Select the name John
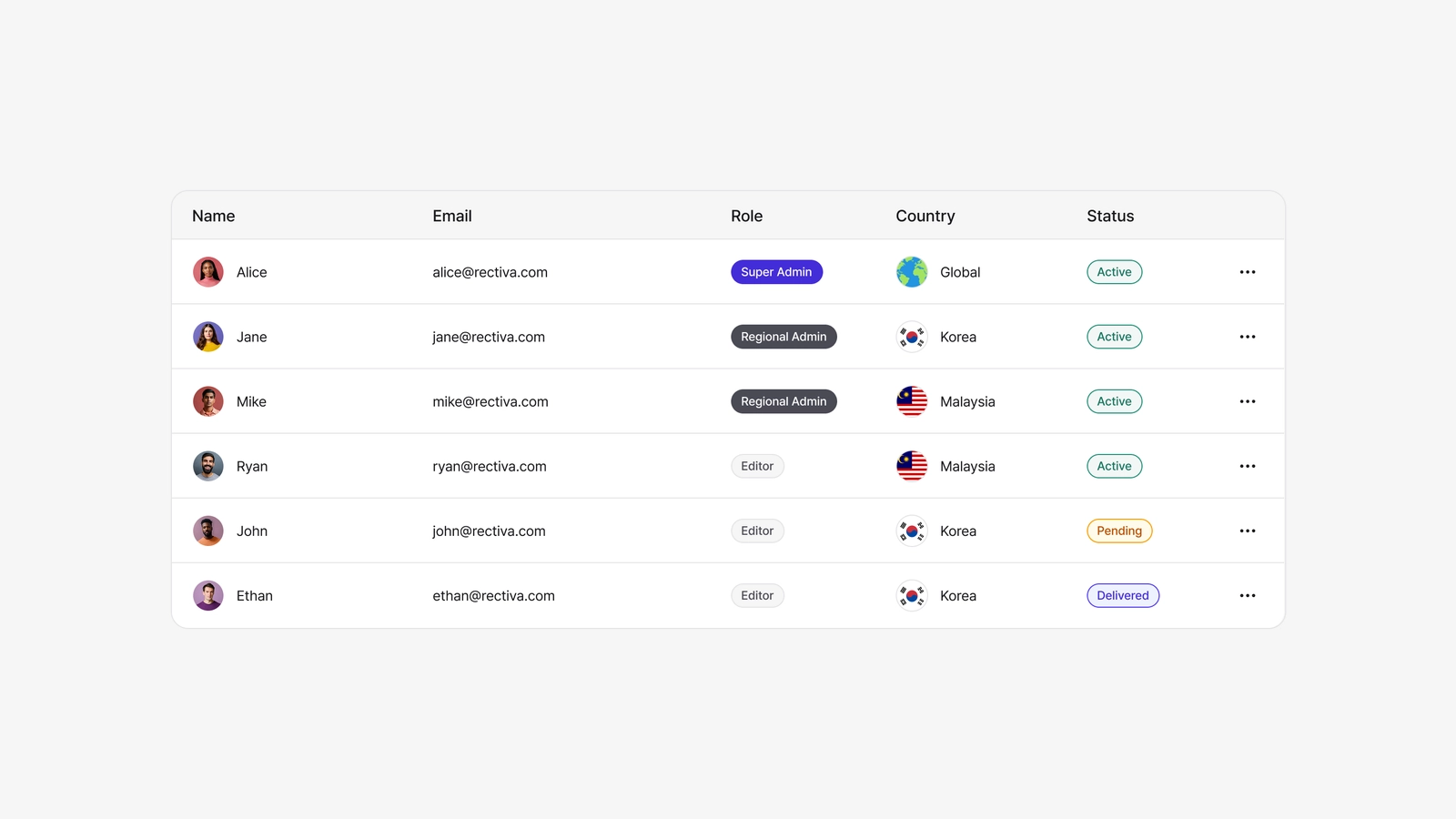 252,531
